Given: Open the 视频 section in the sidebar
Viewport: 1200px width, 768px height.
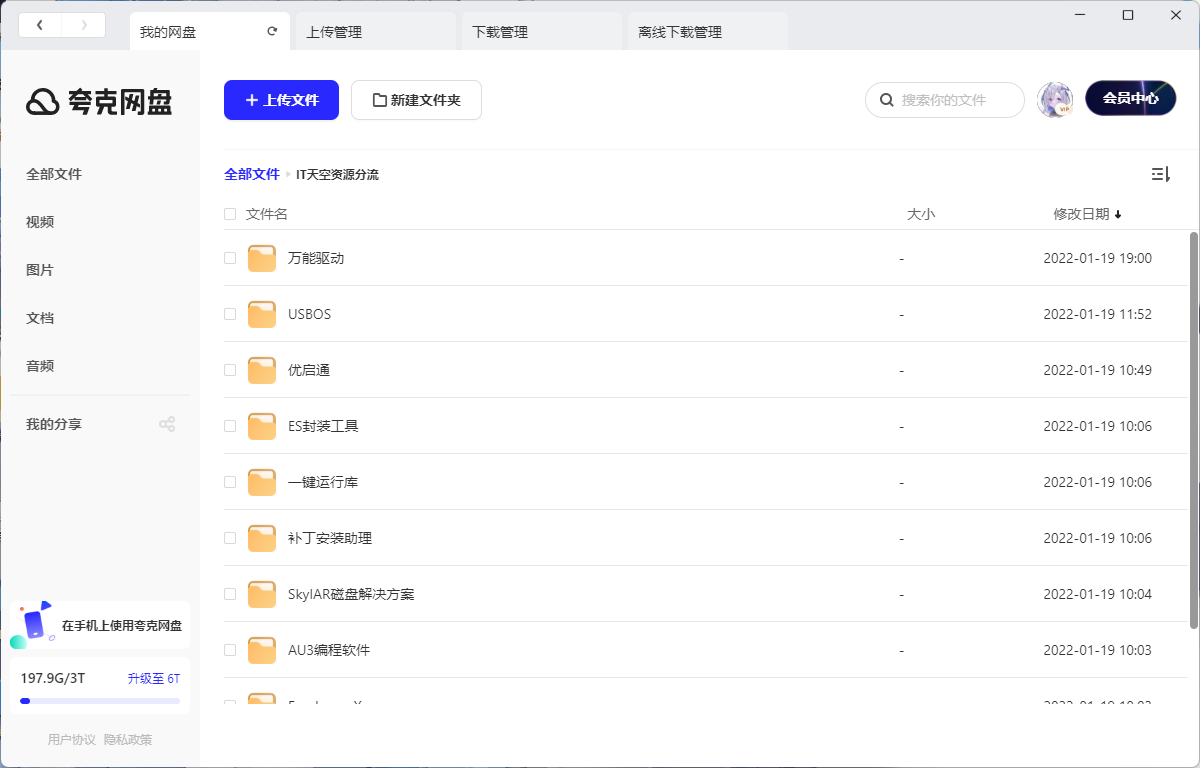Looking at the screenshot, I should pos(40,221).
